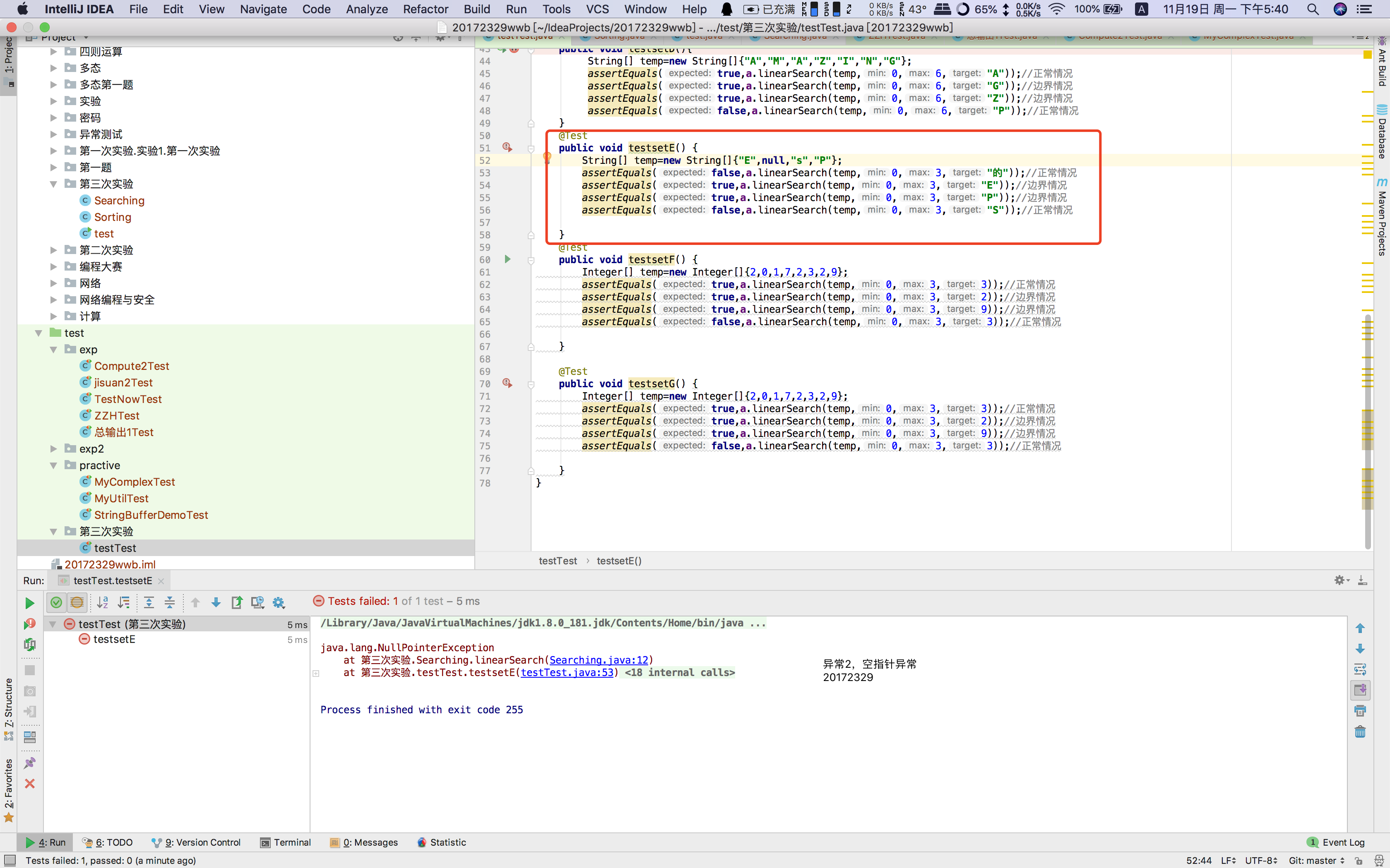Open Event Log button

[1337, 842]
